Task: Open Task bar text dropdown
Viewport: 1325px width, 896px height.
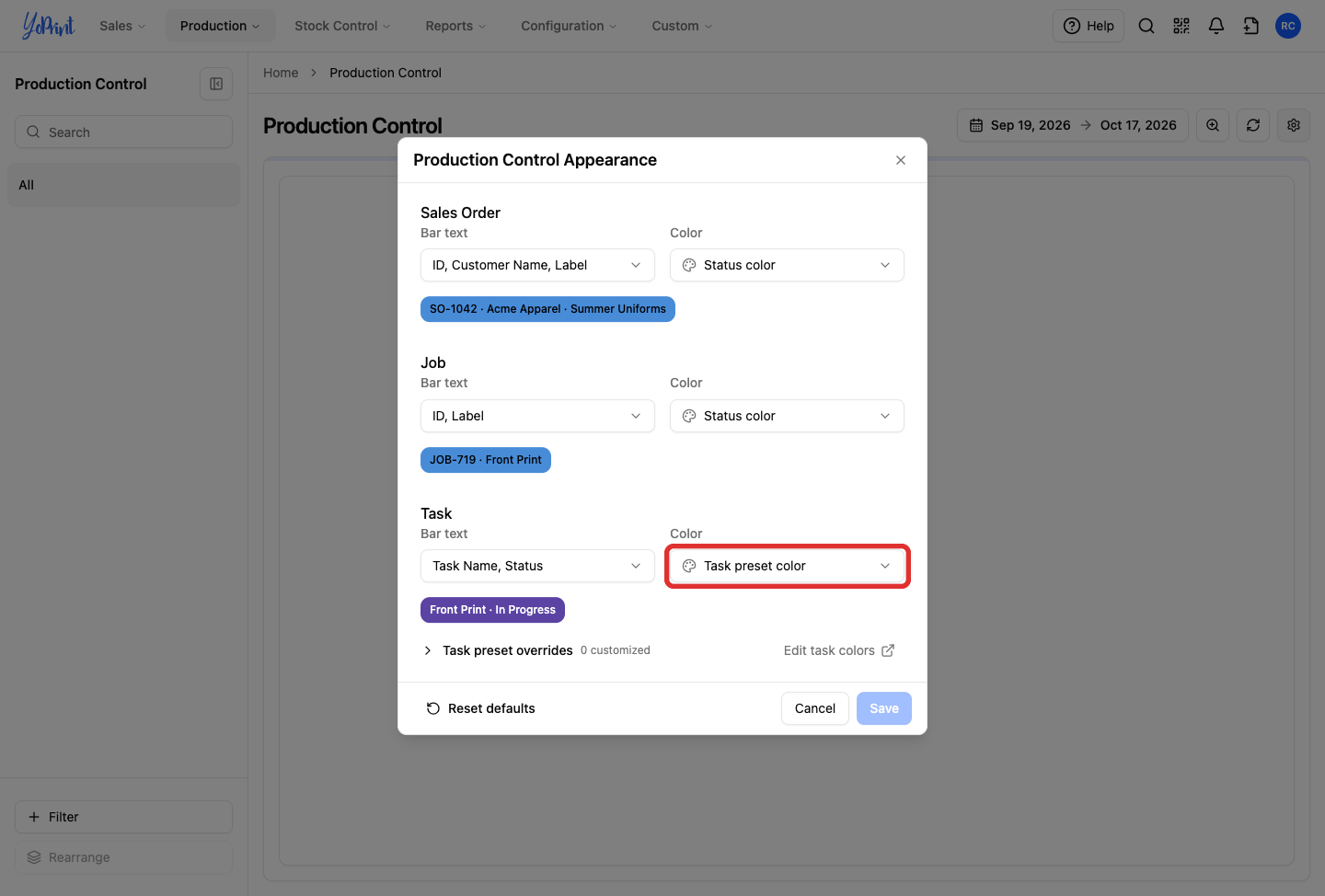Action: pos(537,566)
